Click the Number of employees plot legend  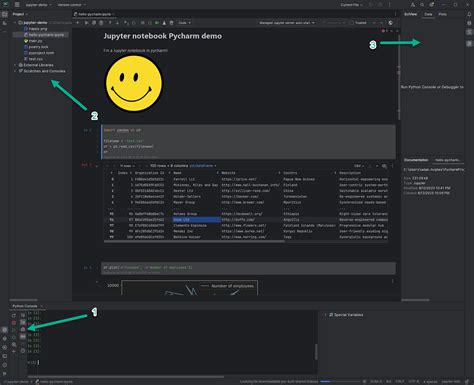228,286
